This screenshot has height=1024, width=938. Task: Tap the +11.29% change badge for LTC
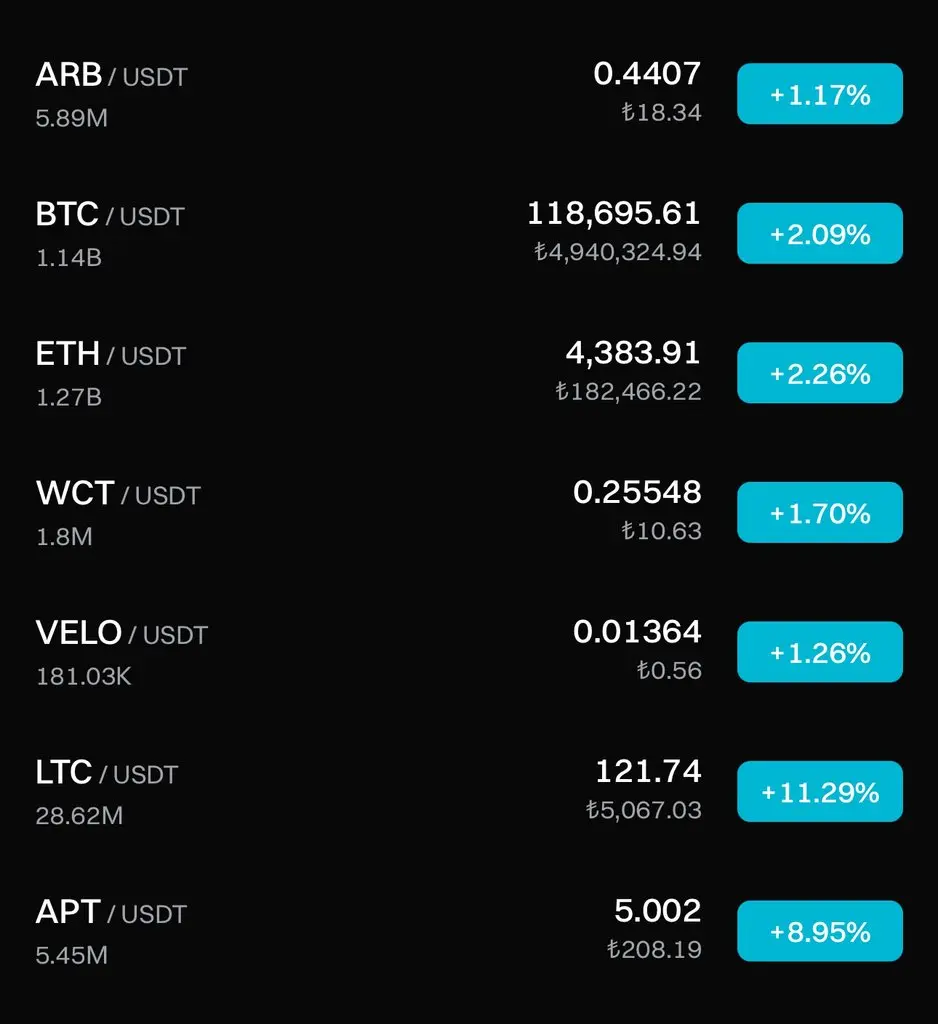tap(820, 792)
